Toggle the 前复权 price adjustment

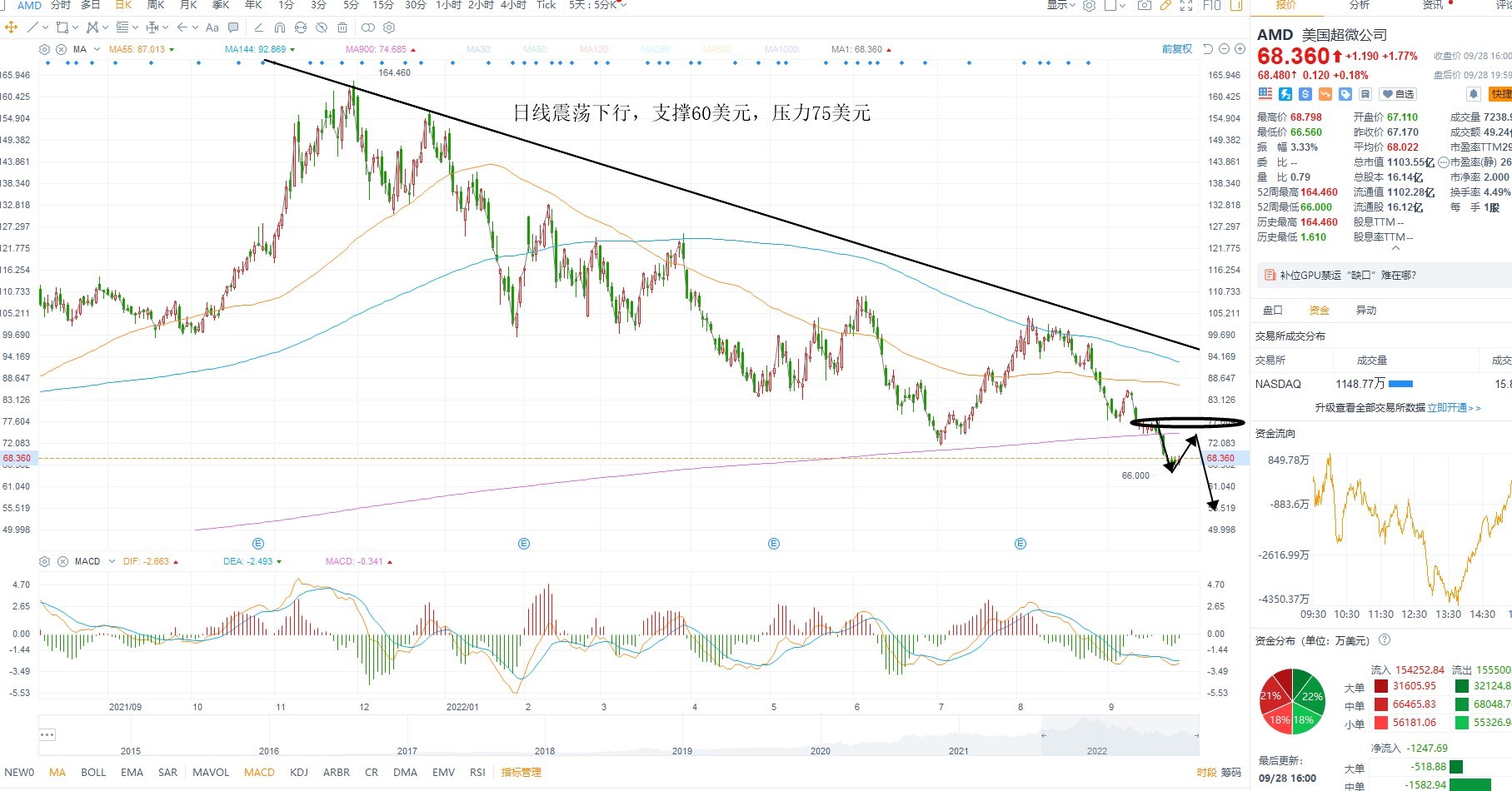(1177, 49)
